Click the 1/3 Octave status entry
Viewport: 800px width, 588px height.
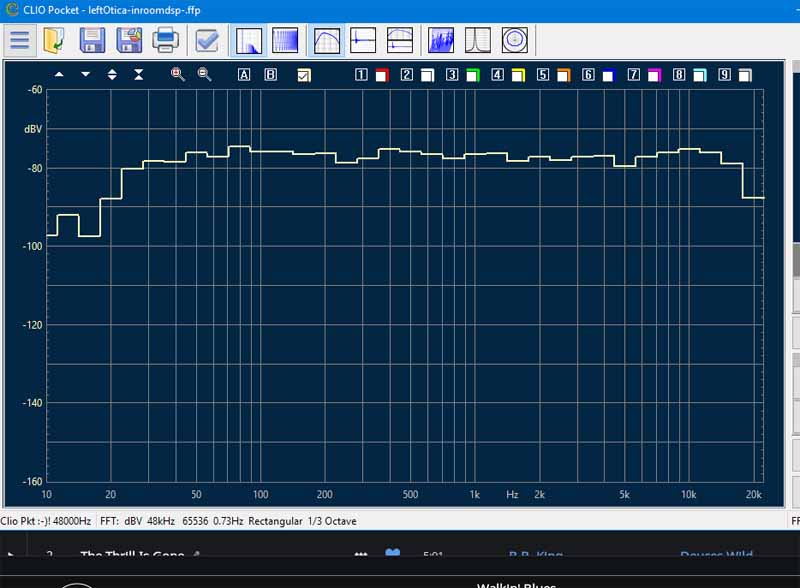tap(332, 521)
